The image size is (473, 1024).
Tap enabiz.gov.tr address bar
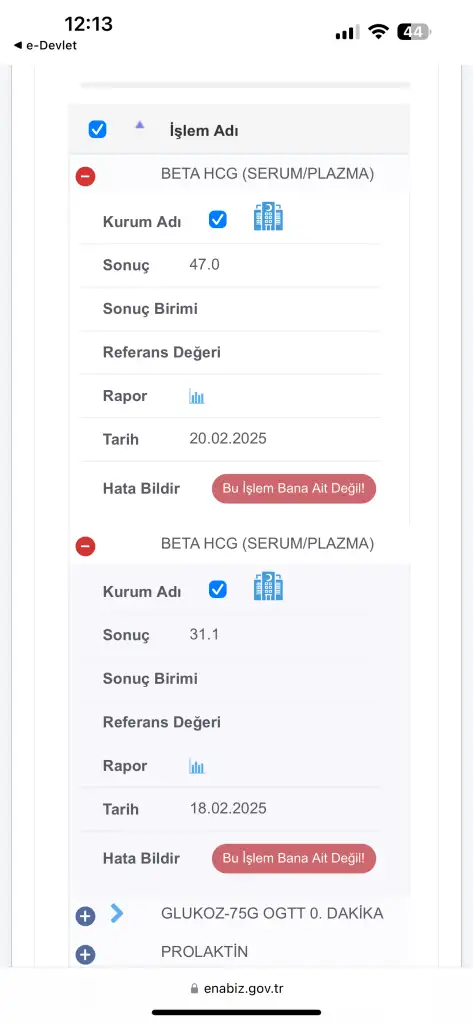point(236,988)
